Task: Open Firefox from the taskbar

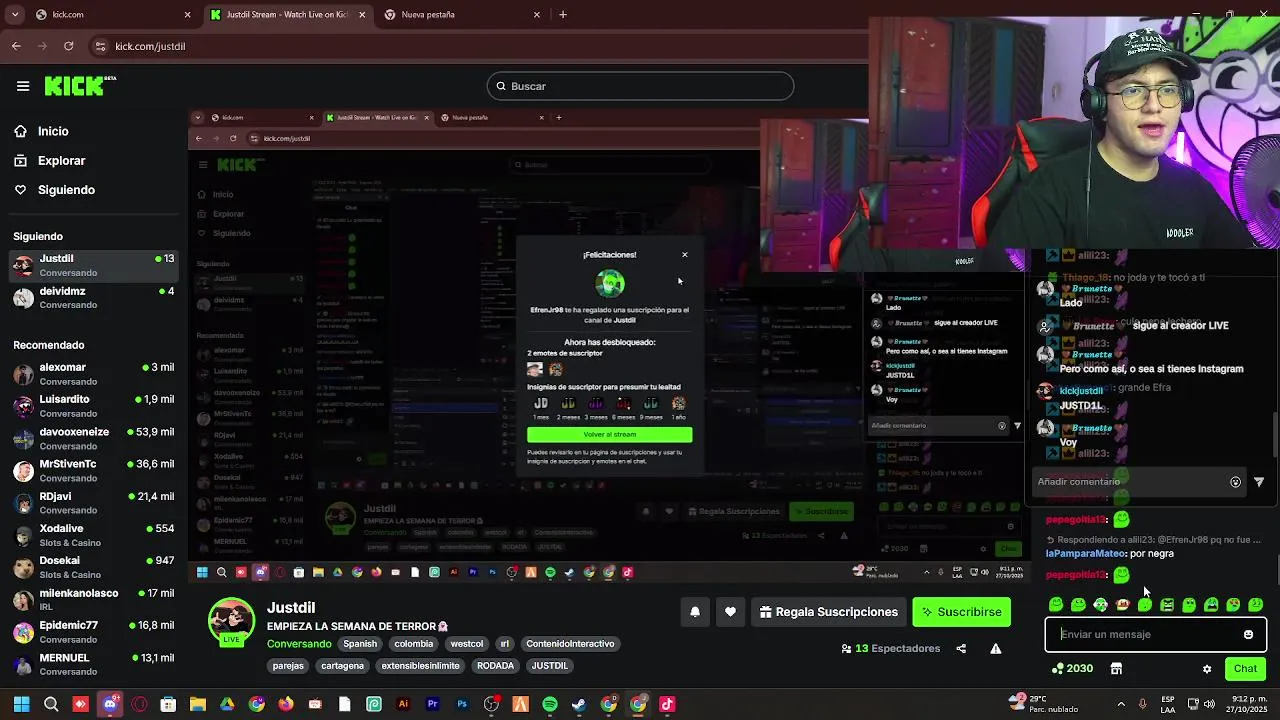Action: (286, 704)
